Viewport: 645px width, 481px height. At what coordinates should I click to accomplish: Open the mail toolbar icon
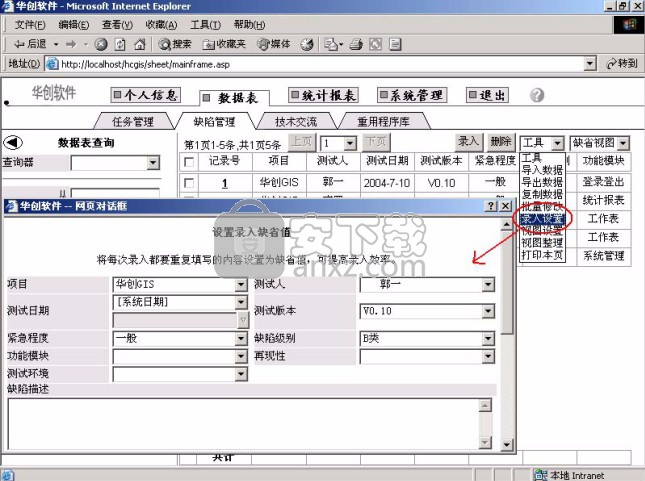coord(333,44)
